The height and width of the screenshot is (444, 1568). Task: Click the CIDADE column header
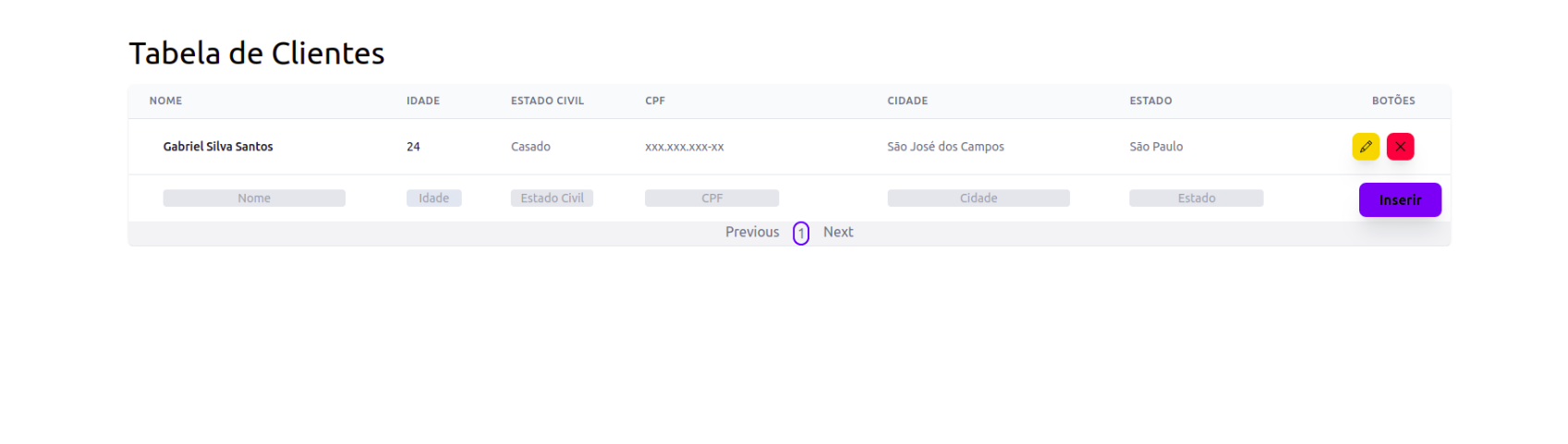point(907,102)
